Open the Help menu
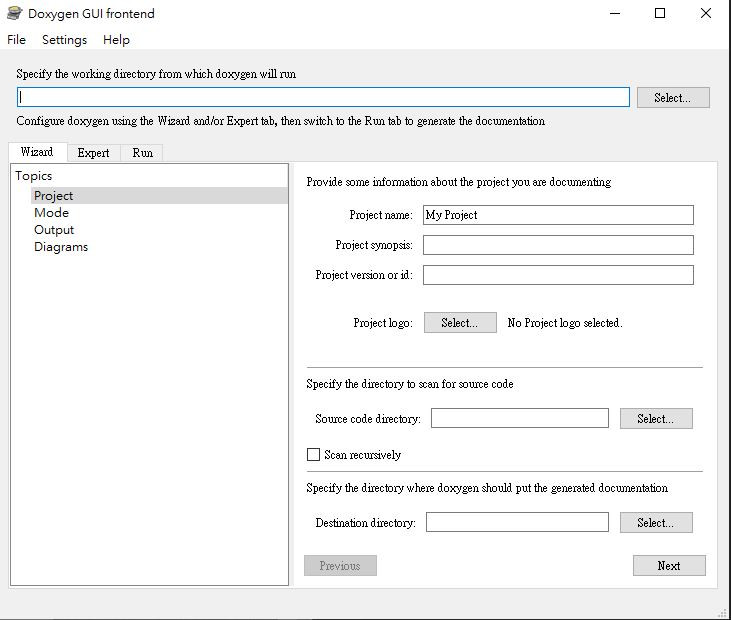Image resolution: width=731 pixels, height=620 pixels. 116,40
